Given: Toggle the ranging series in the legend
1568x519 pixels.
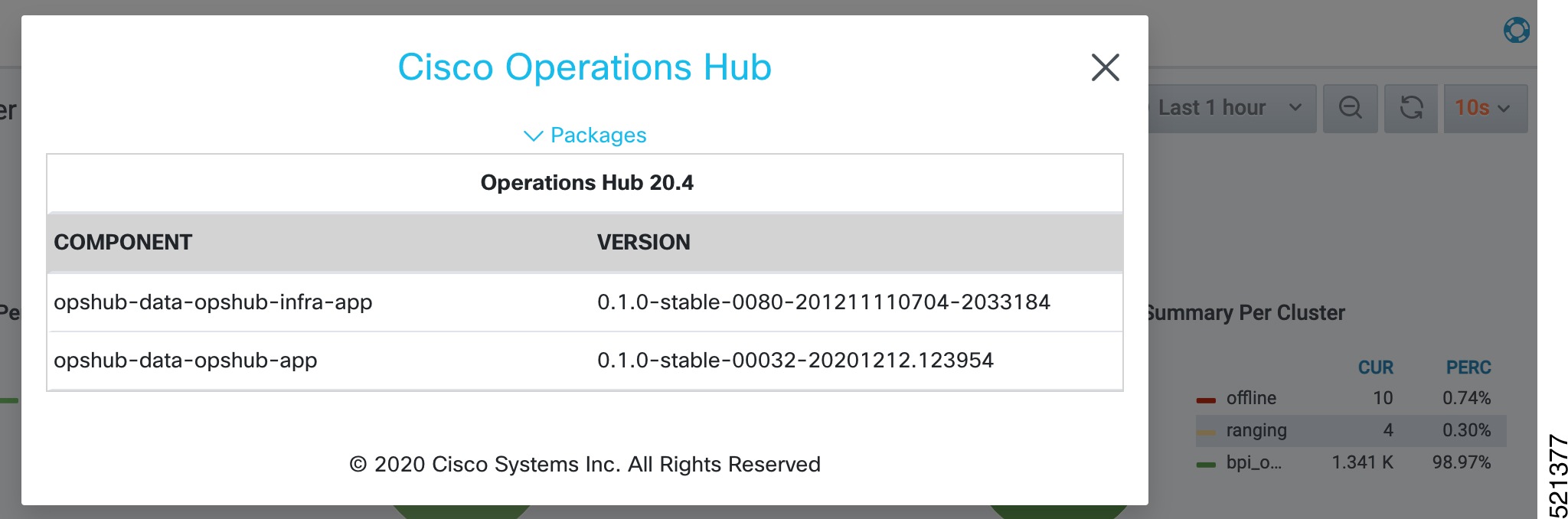Looking at the screenshot, I should point(1256,430).
